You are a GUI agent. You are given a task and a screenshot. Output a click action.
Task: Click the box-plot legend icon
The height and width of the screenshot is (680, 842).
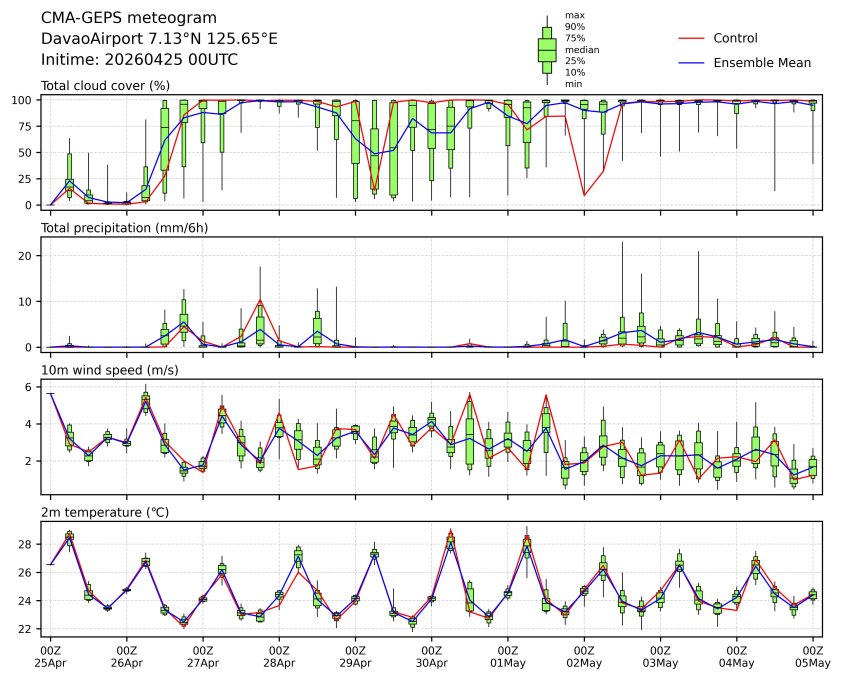pyautogui.click(x=547, y=49)
